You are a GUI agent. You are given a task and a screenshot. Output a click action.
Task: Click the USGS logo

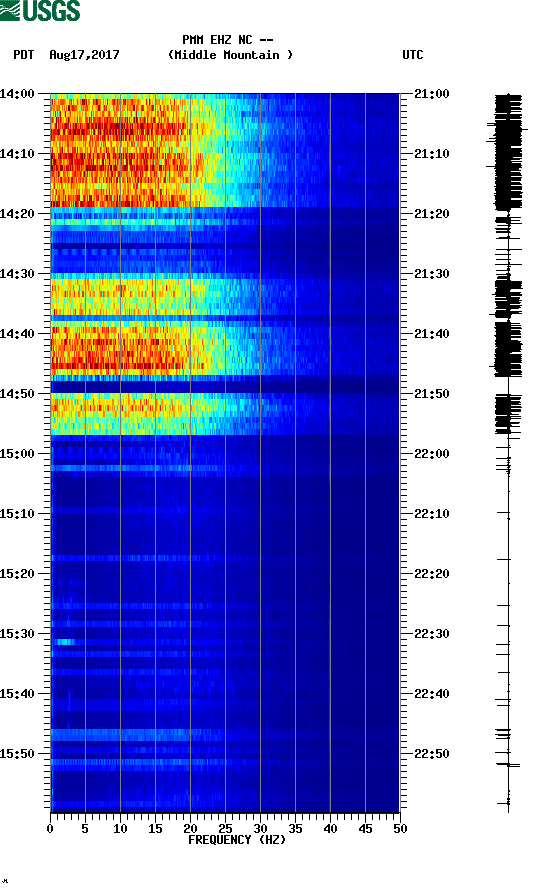(x=40, y=10)
